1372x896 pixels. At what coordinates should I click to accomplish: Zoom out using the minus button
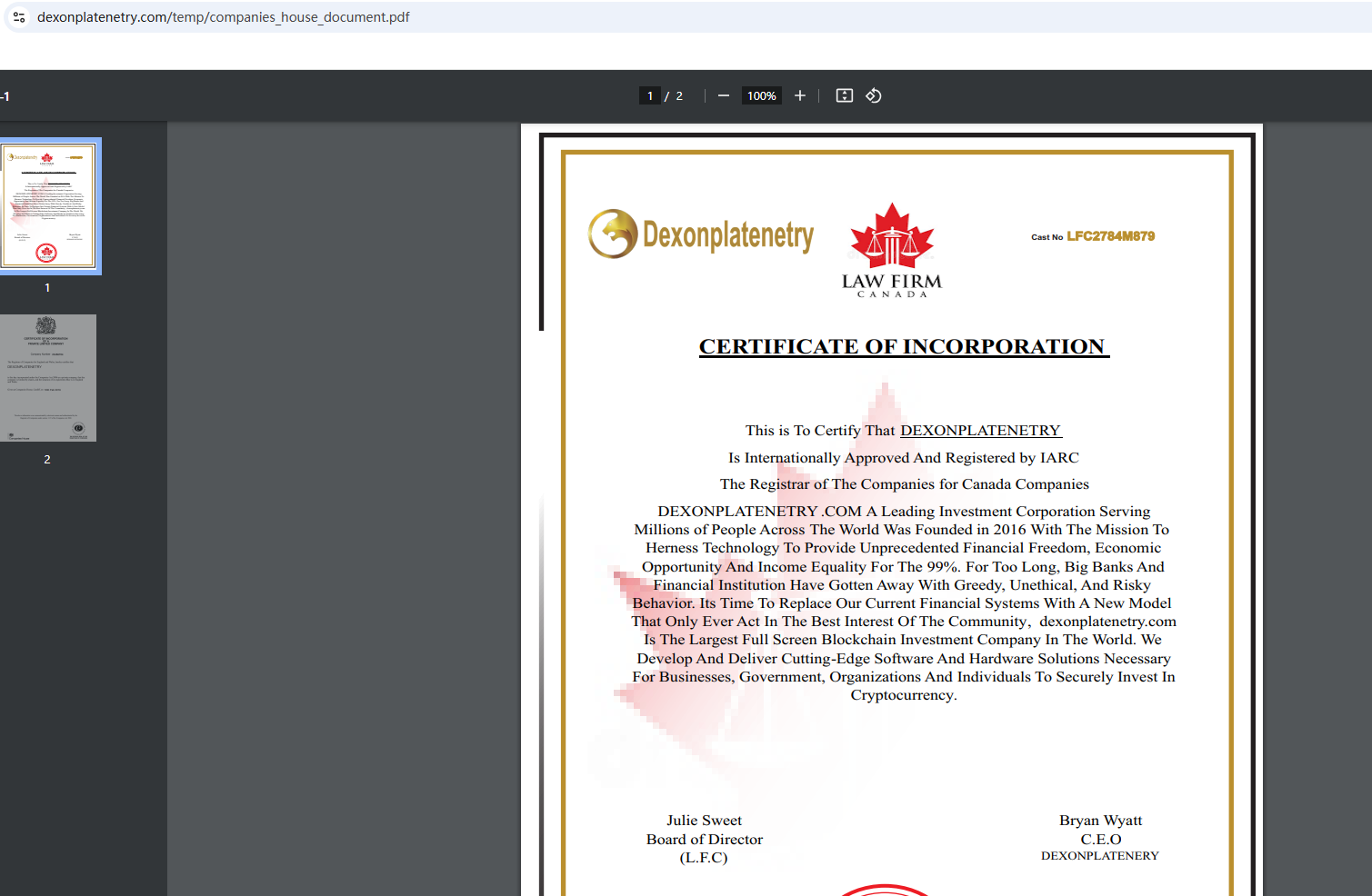(x=724, y=95)
